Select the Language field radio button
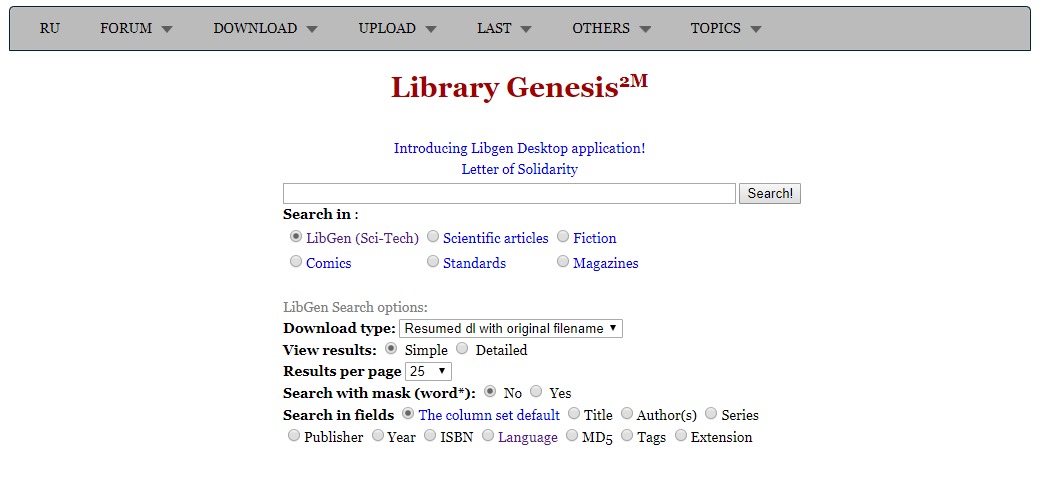The height and width of the screenshot is (484, 1042). pos(488,435)
